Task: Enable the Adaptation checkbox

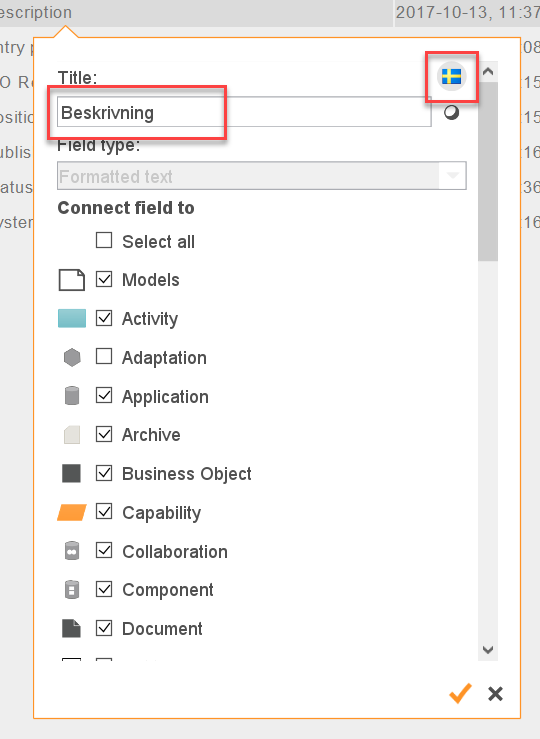Action: [x=104, y=357]
